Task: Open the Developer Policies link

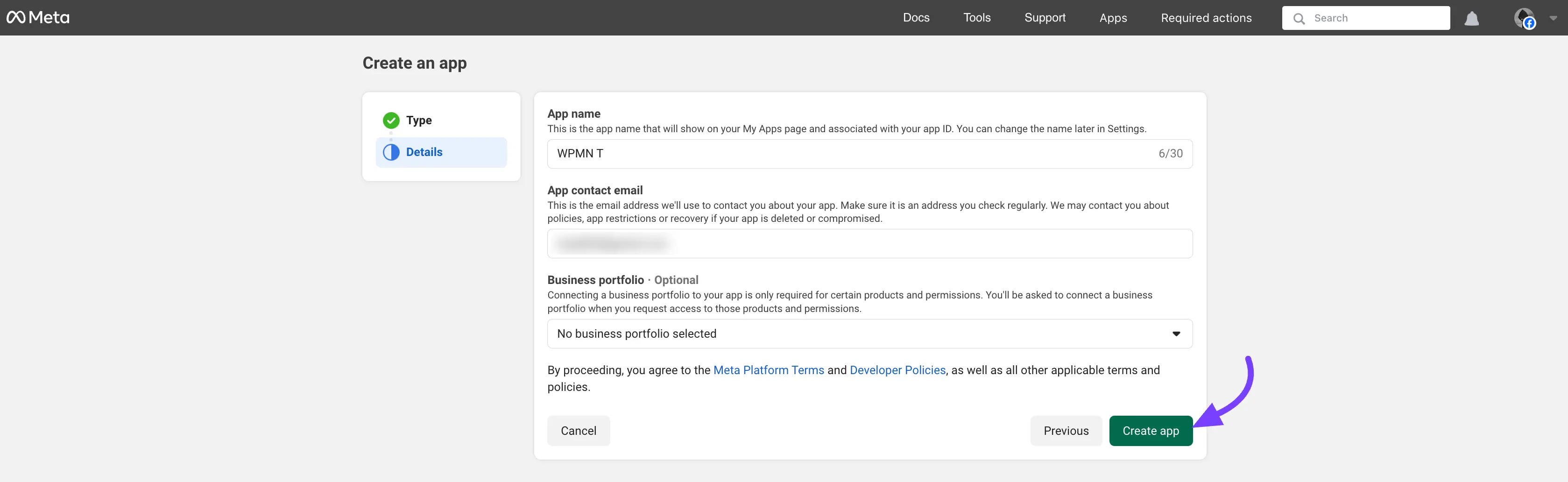Action: pos(897,370)
